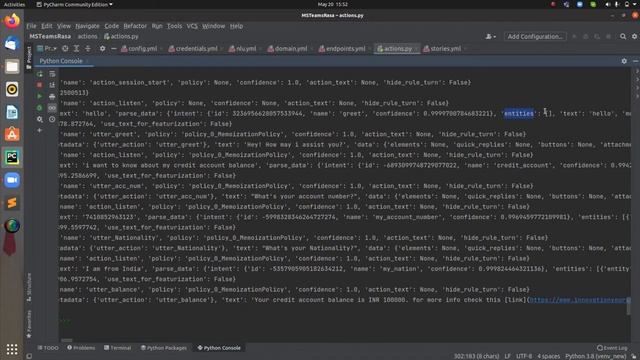Open the Navigate menu
Screen dimensions: 640x360
coord(87,26)
